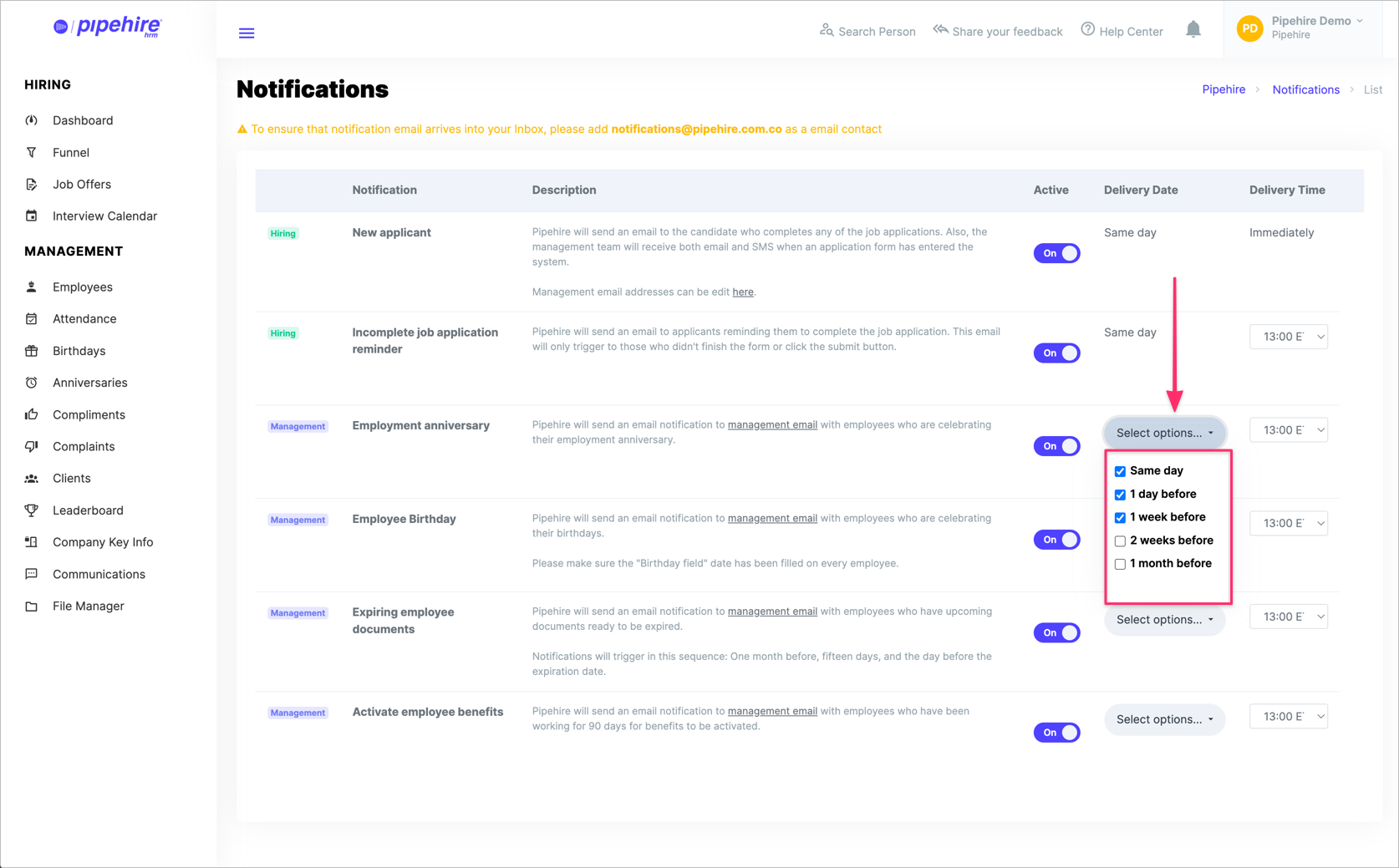Switch off Expiring employee documents toggle
Screen dimensions: 1399x868
point(1056,632)
